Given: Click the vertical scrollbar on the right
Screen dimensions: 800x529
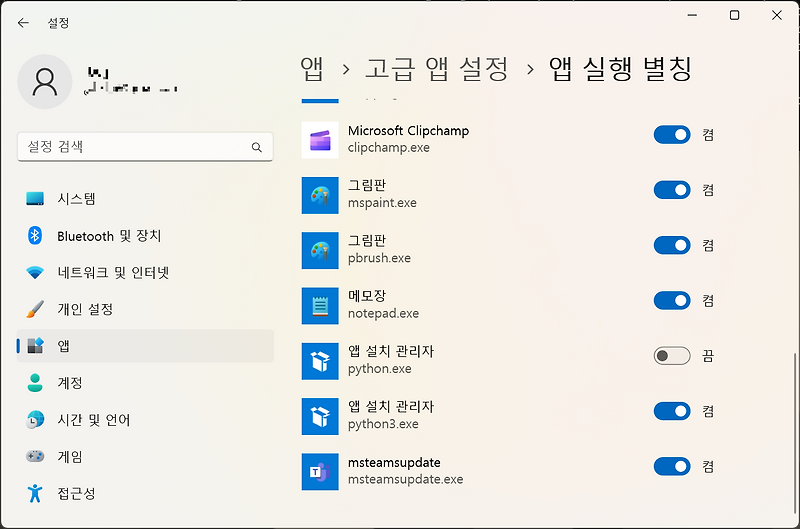Looking at the screenshot, I should click(794, 433).
